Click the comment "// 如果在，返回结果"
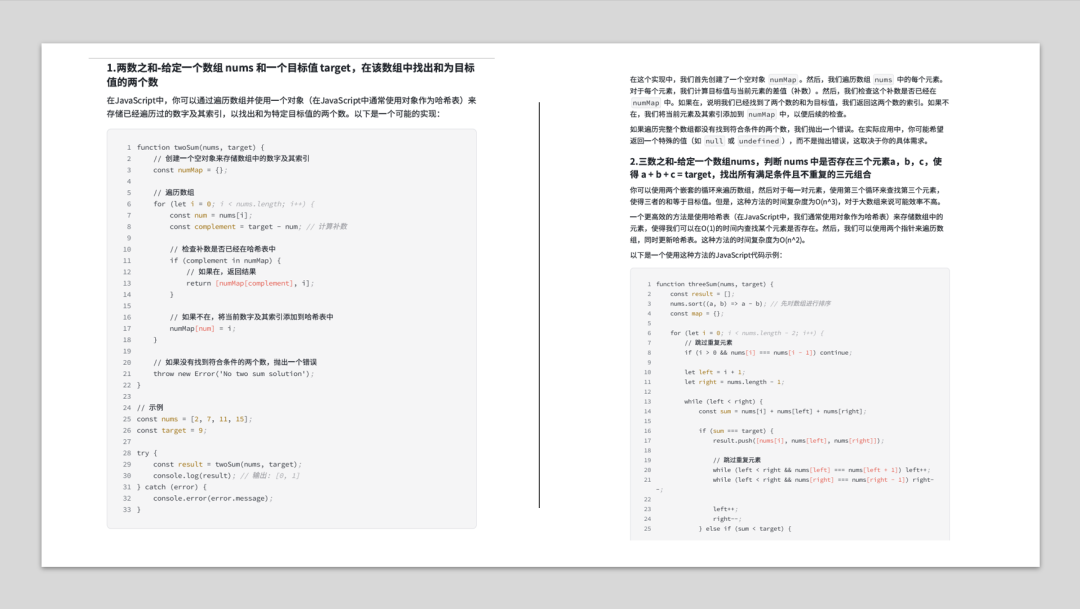 221,272
